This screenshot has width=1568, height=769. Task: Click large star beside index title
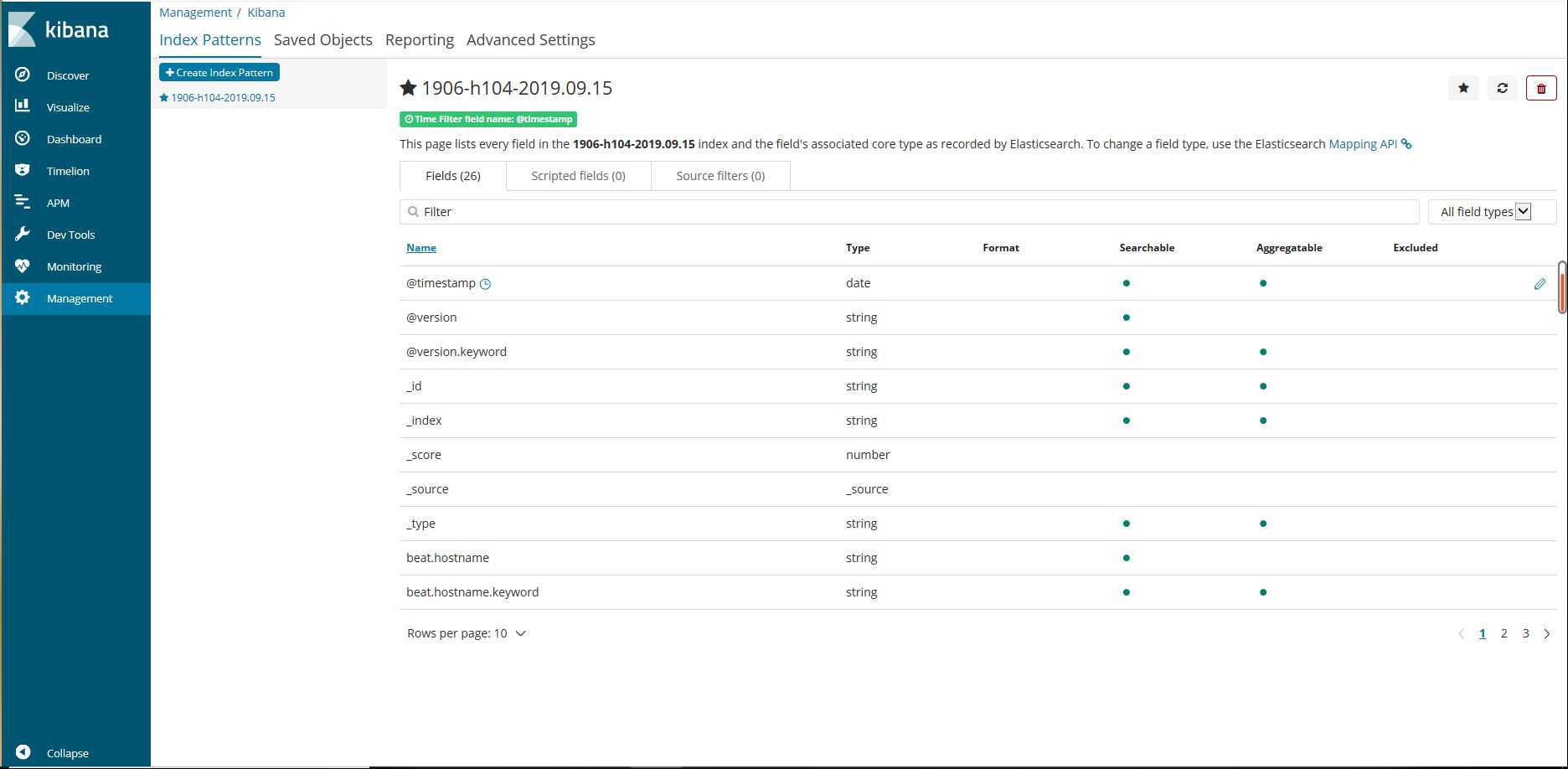[408, 88]
